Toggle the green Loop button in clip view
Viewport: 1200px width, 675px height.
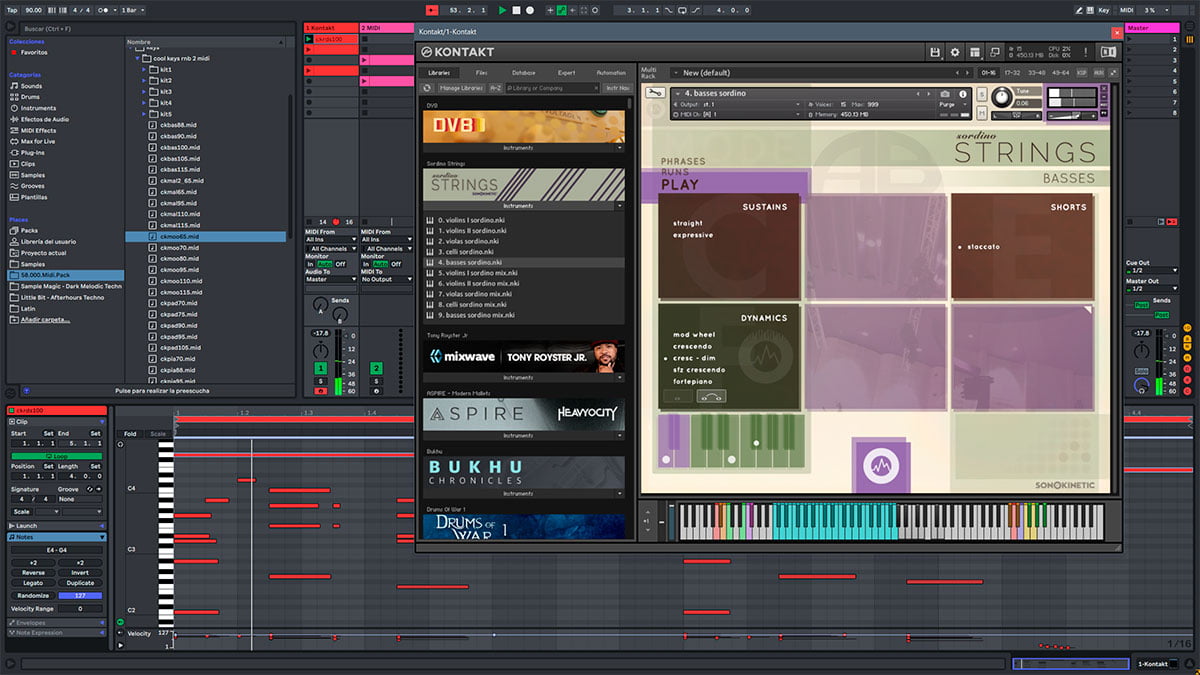(56, 456)
